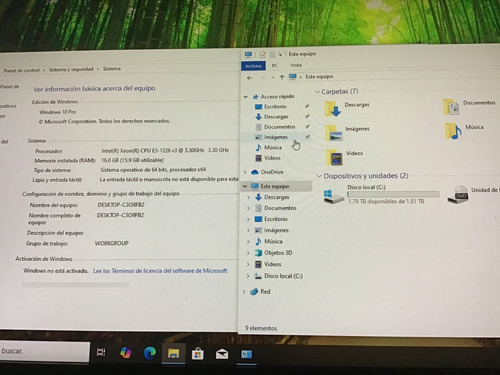Collapse the Dispositivos y unidades (2) group

(x=319, y=176)
